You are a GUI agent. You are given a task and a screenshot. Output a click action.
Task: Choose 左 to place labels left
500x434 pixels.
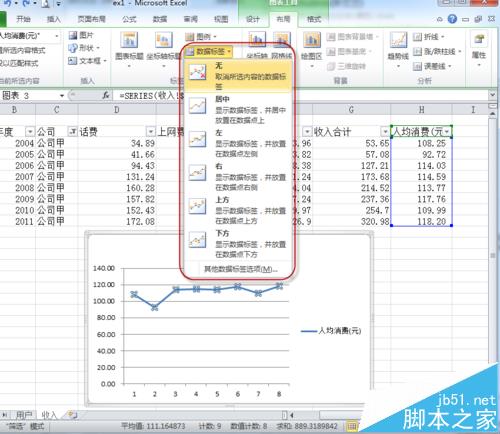click(x=238, y=143)
